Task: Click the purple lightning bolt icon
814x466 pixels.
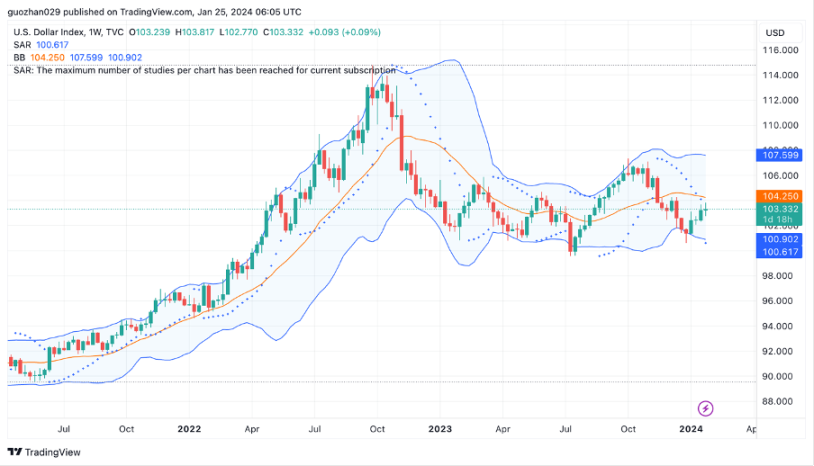Action: tap(705, 408)
